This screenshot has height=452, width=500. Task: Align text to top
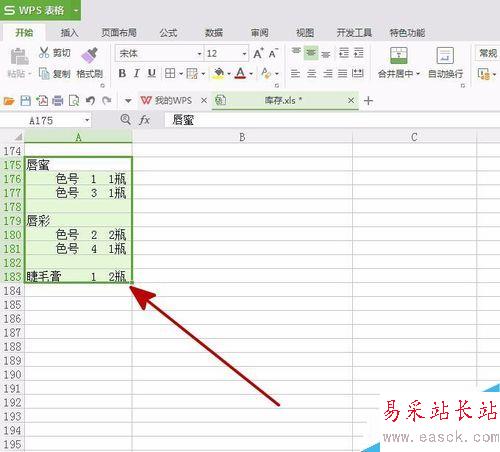(x=296, y=52)
